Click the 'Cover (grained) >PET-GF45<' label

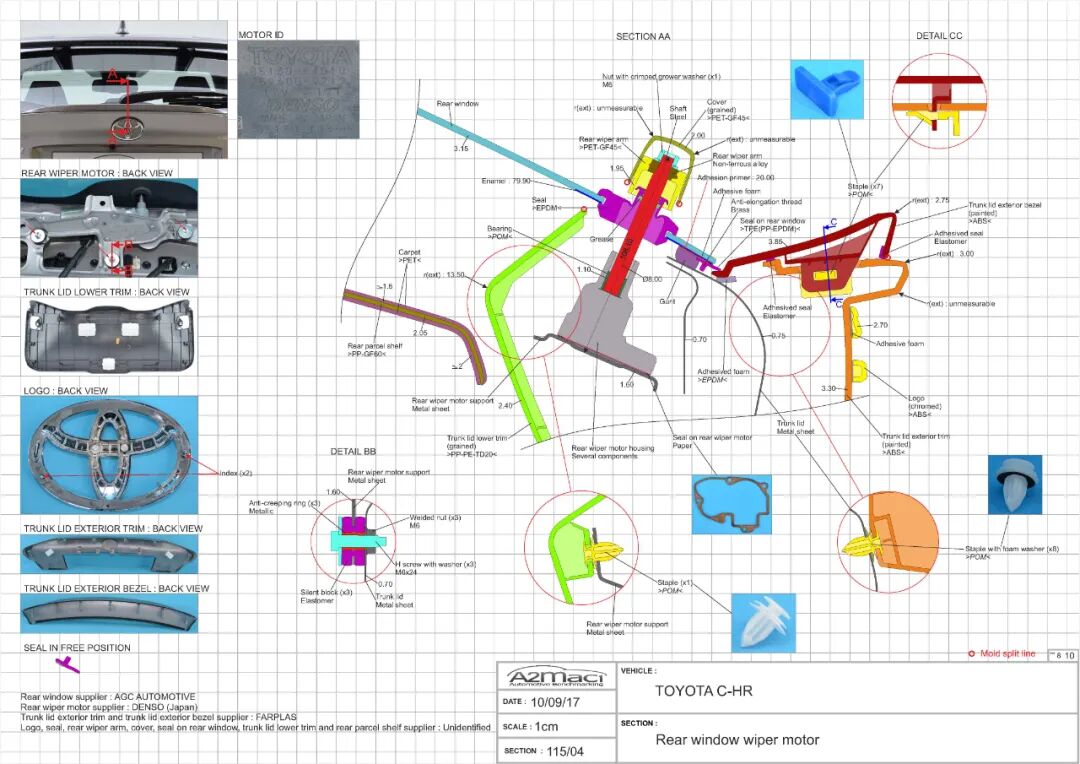728,110
